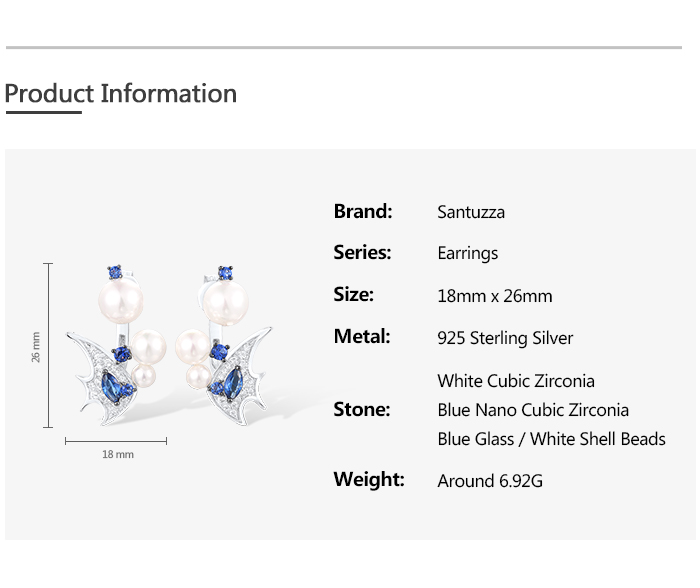The width and height of the screenshot is (700, 588).
Task: Click the 18mm x 26mm size value
Action: [495, 296]
